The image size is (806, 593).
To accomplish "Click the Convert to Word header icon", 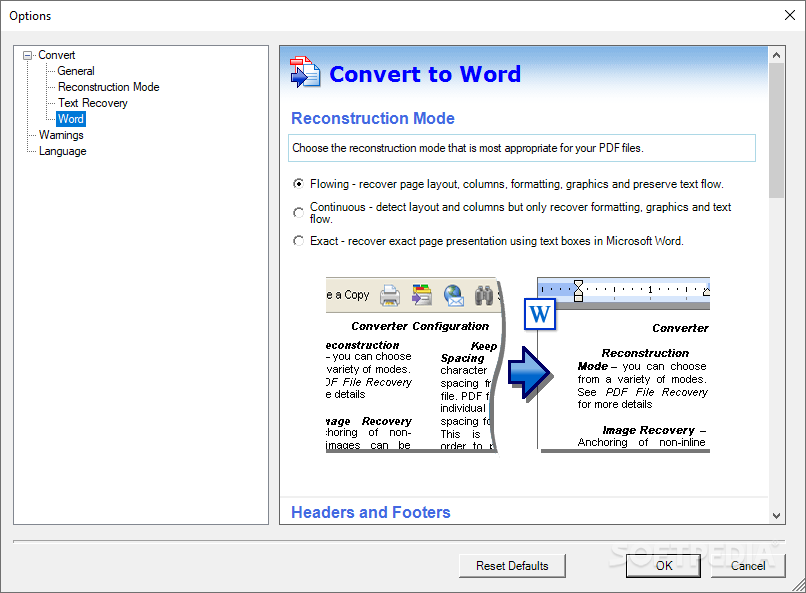I will click(305, 72).
